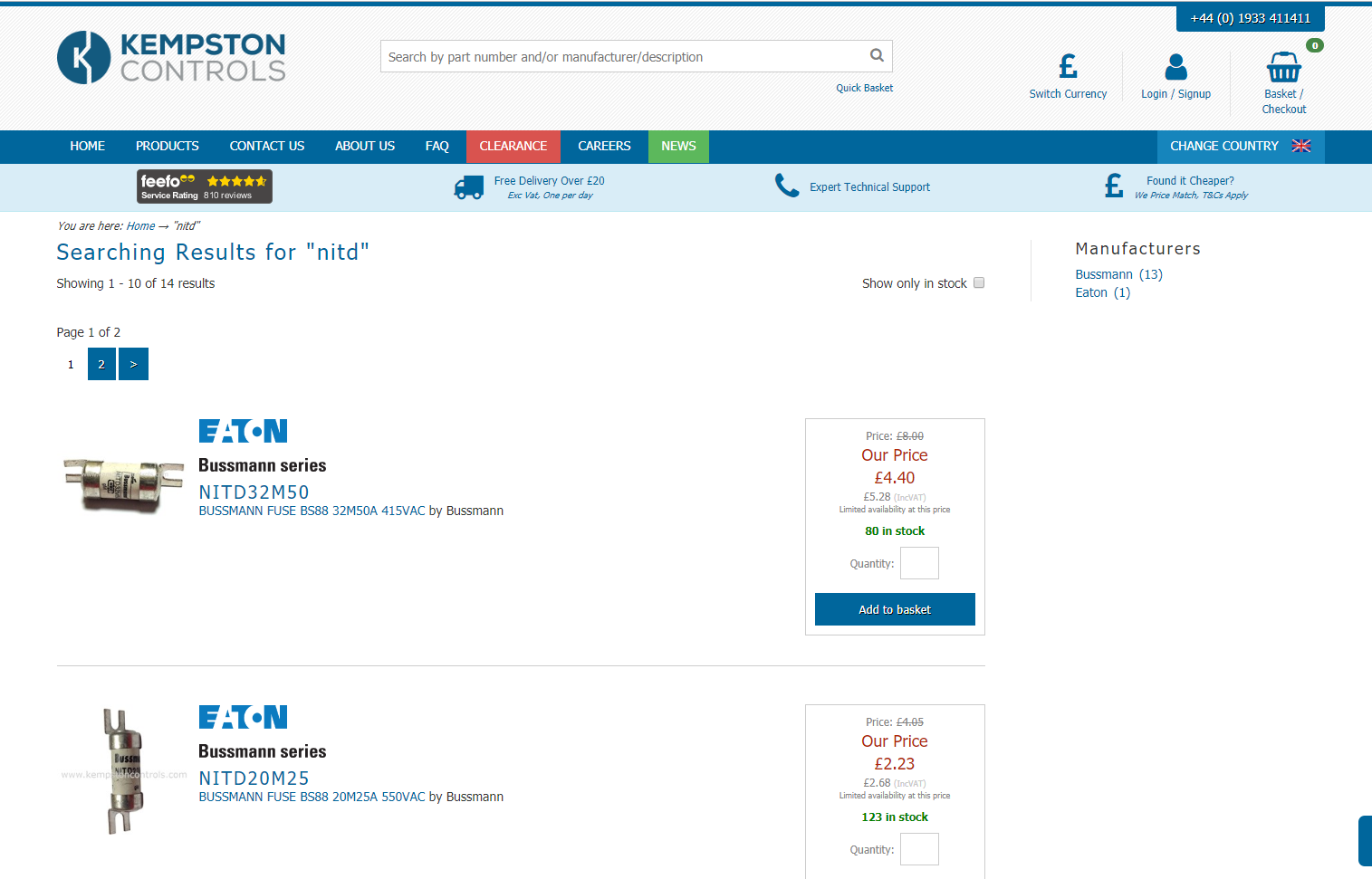Viewport: 1372px width, 879px height.
Task: Click the UK flag icon
Action: [x=1301, y=146]
